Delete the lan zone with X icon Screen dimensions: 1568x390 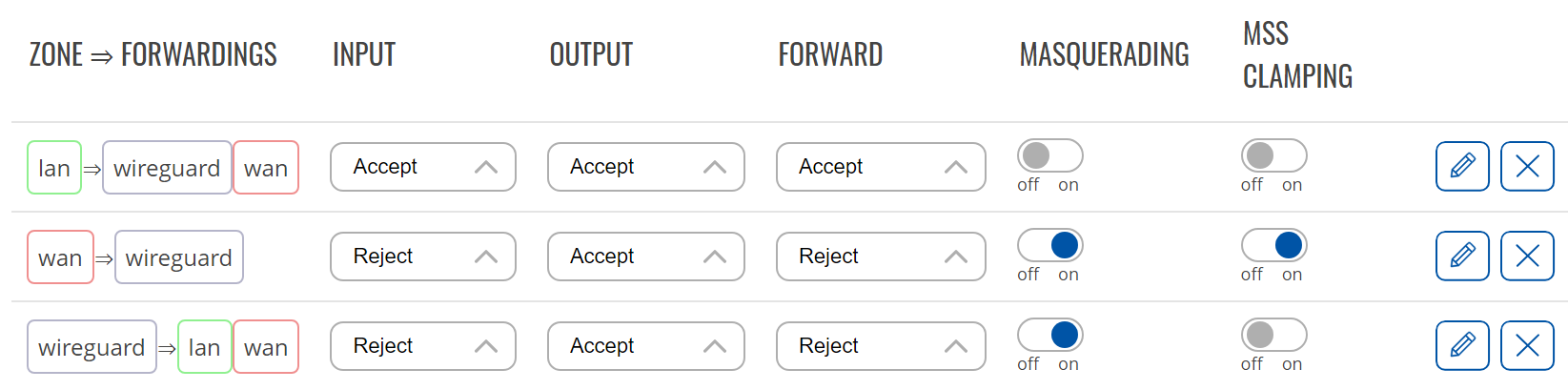tap(1527, 167)
